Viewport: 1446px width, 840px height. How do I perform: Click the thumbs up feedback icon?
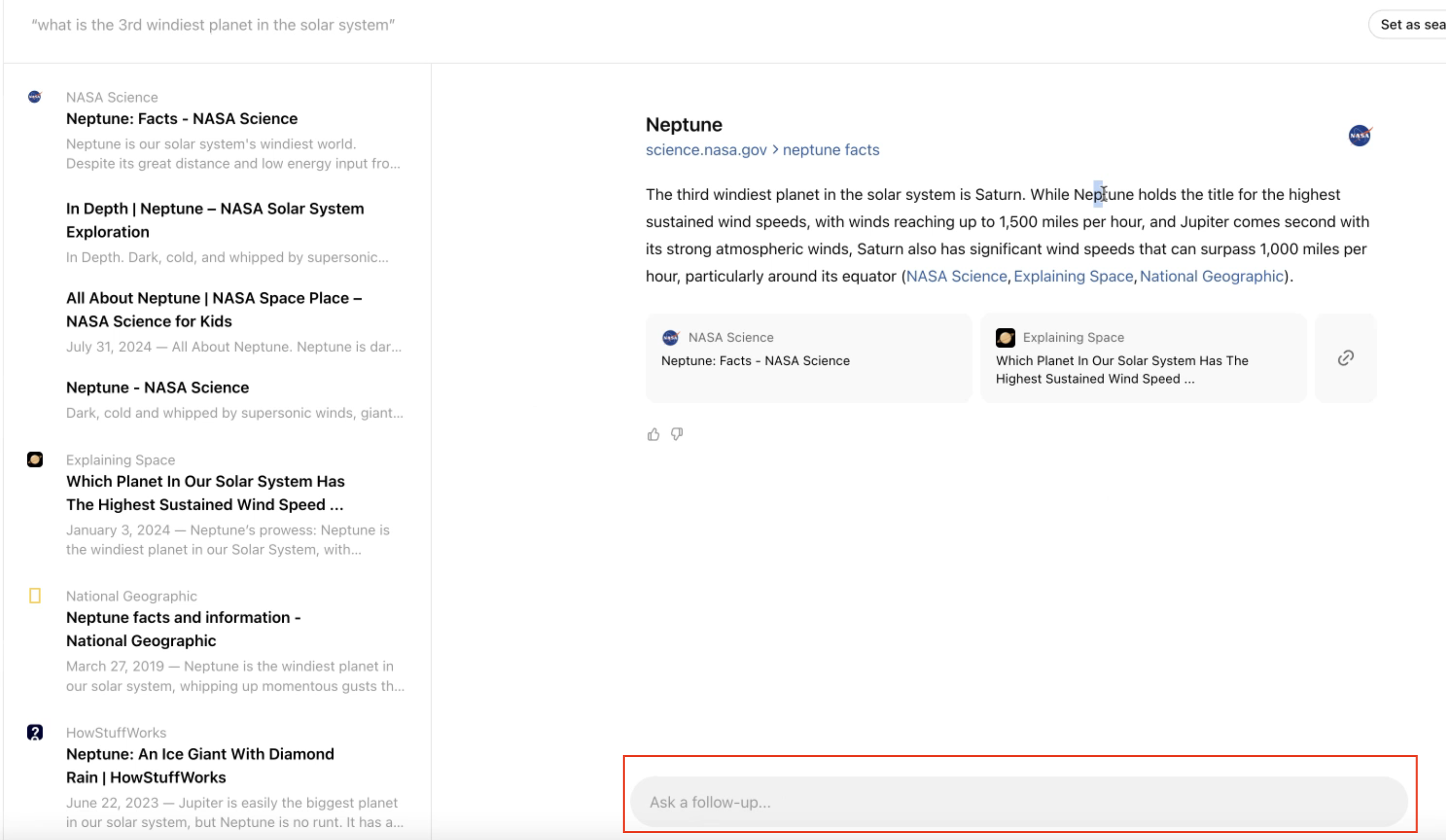653,434
